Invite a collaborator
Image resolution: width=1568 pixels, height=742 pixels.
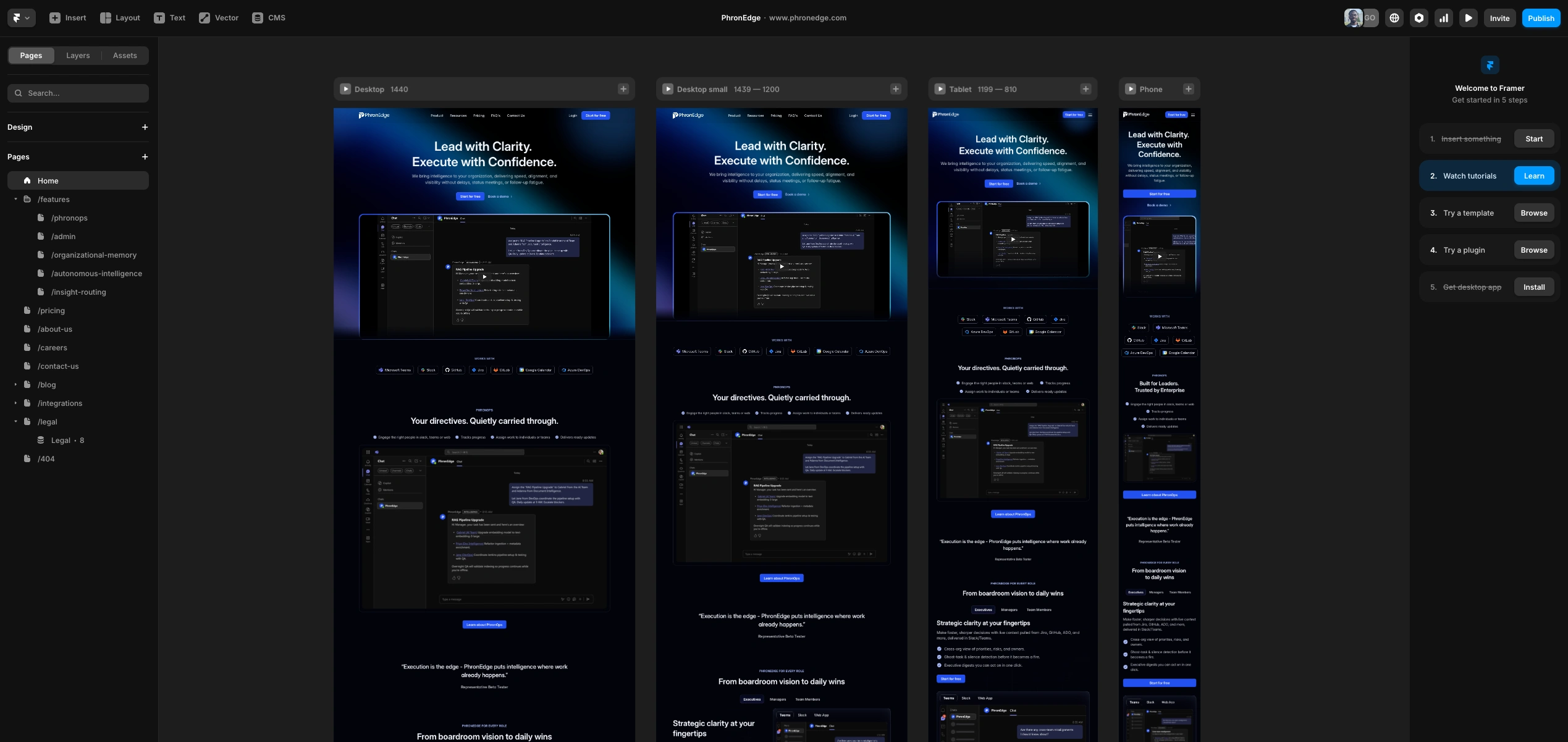point(1499,18)
